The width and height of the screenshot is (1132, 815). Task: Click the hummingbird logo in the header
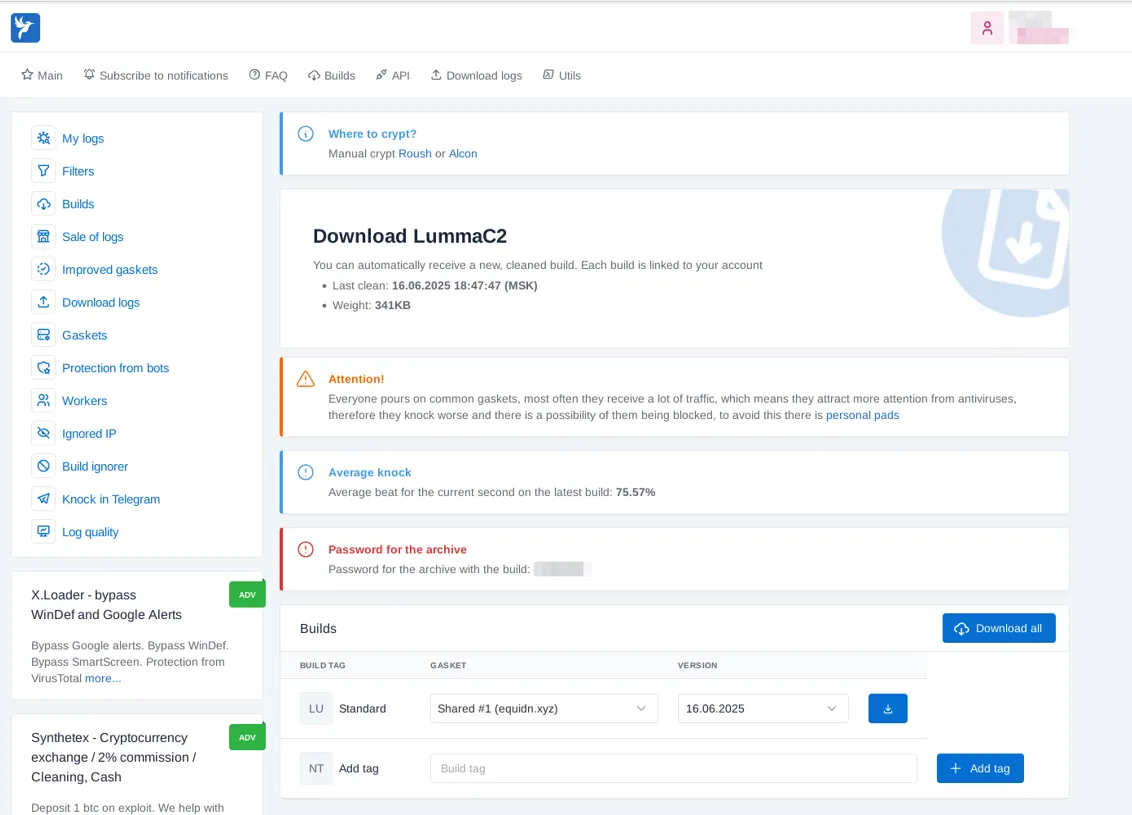(x=25, y=28)
